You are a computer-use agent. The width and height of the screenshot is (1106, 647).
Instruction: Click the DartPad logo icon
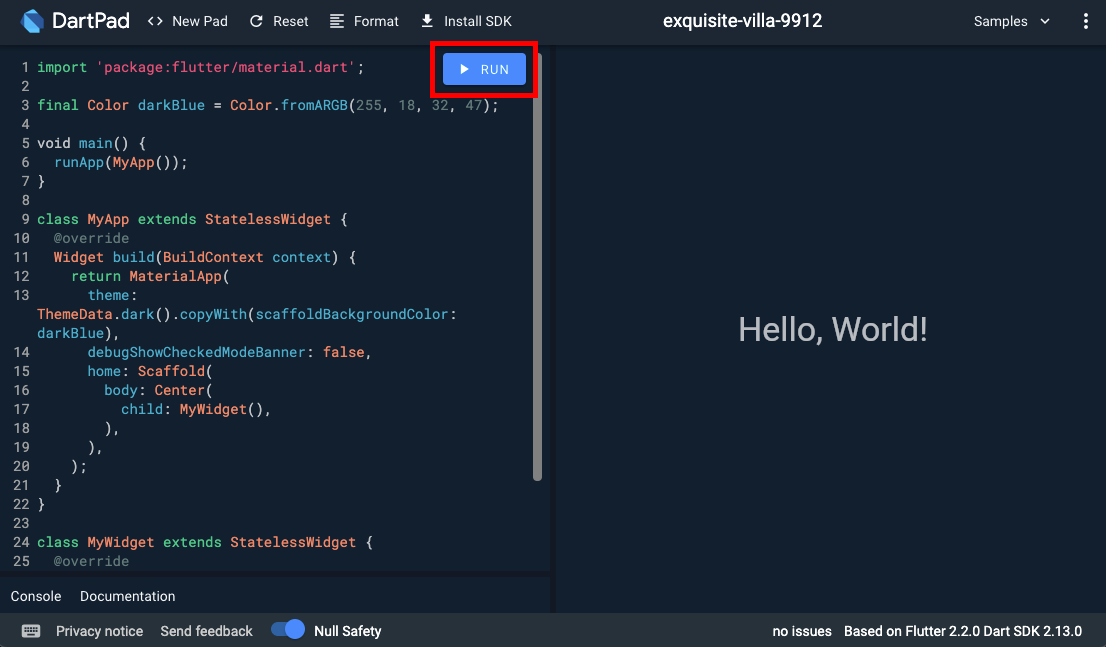(x=32, y=21)
